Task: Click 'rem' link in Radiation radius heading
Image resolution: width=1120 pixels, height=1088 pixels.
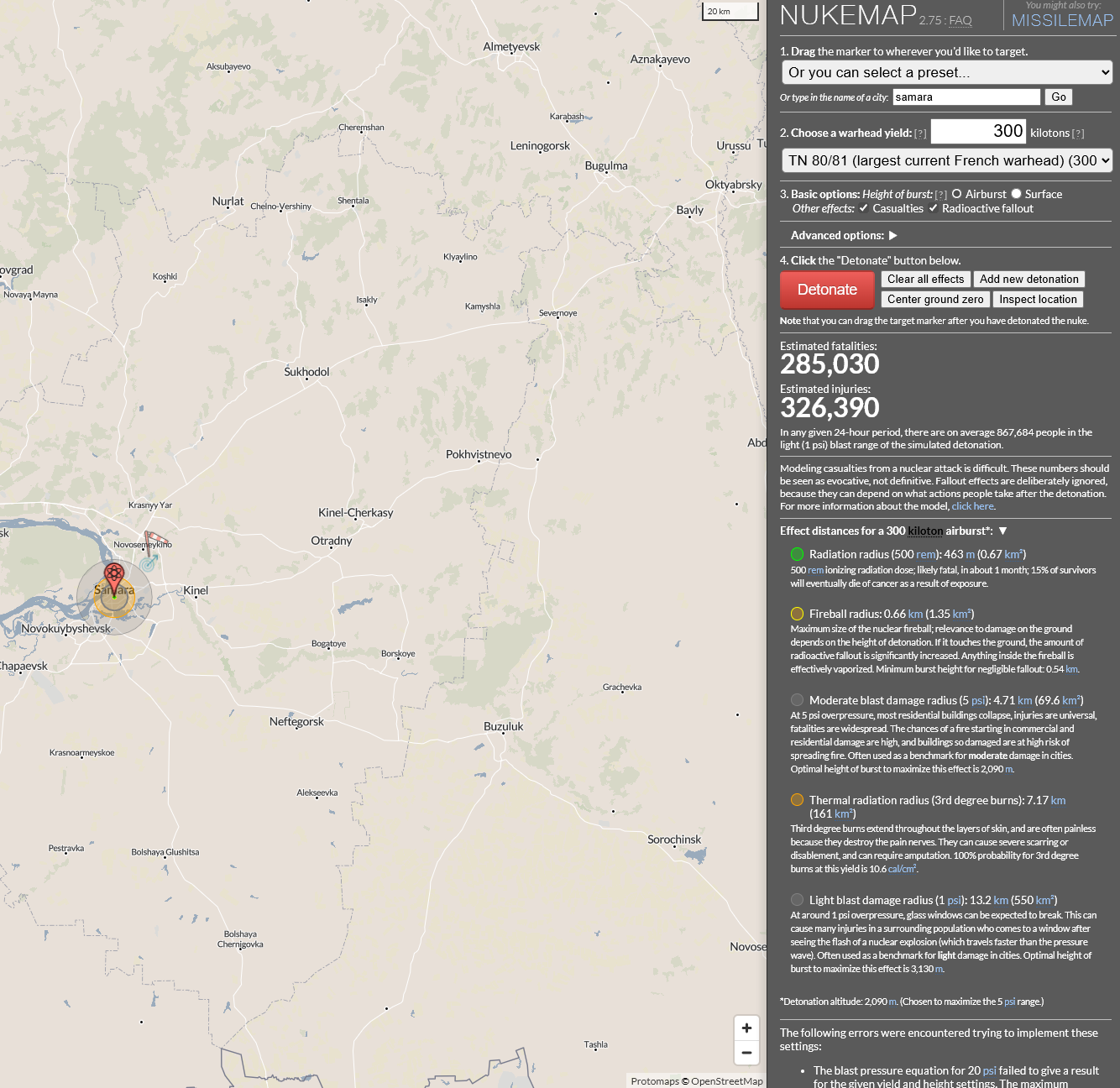Action: [x=926, y=554]
